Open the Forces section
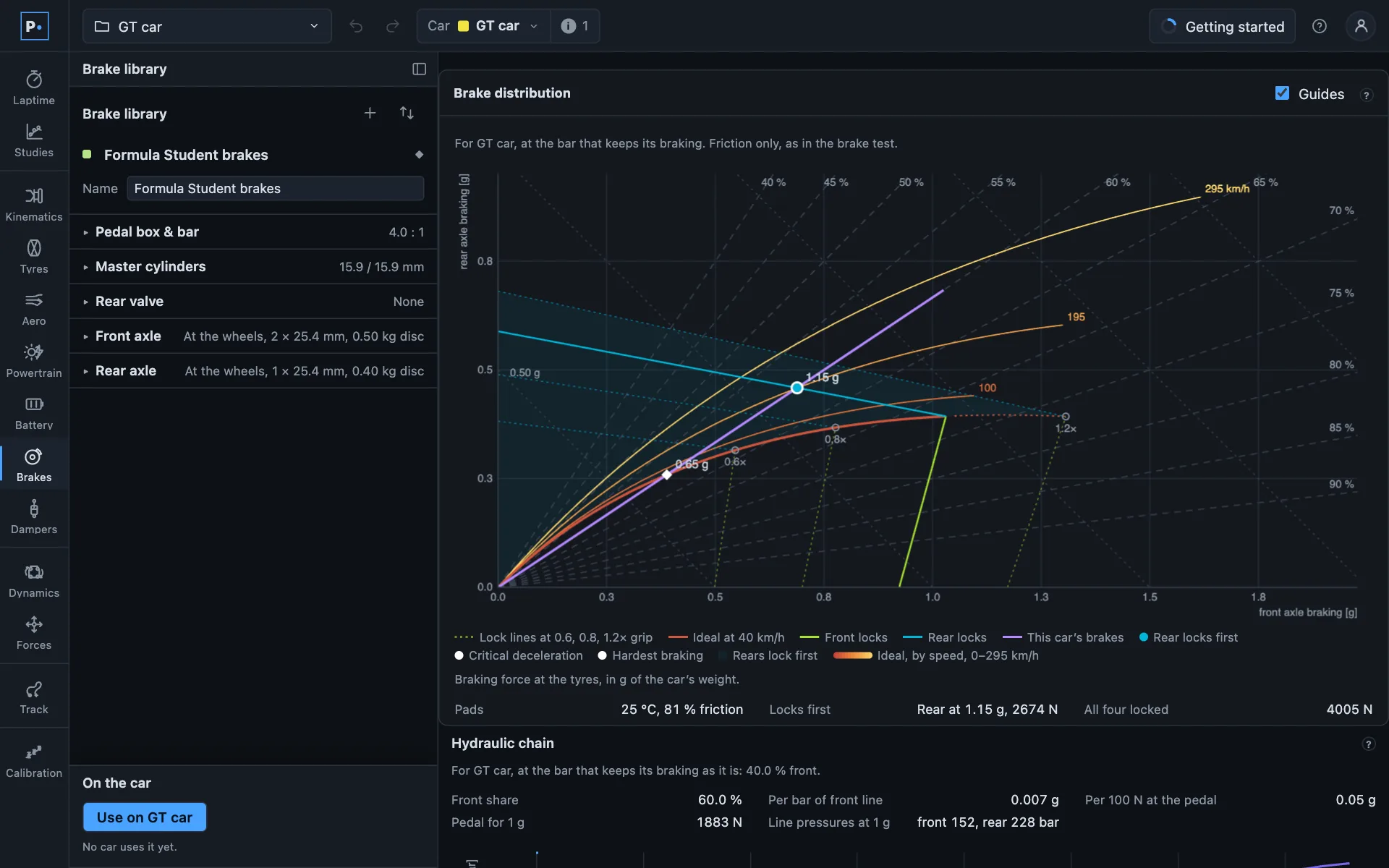This screenshot has width=1389, height=868. [34, 633]
